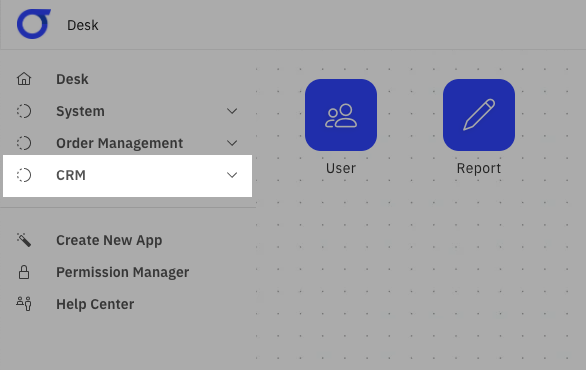Select the CRM sidebar item
This screenshot has height=370, width=586.
click(x=127, y=176)
